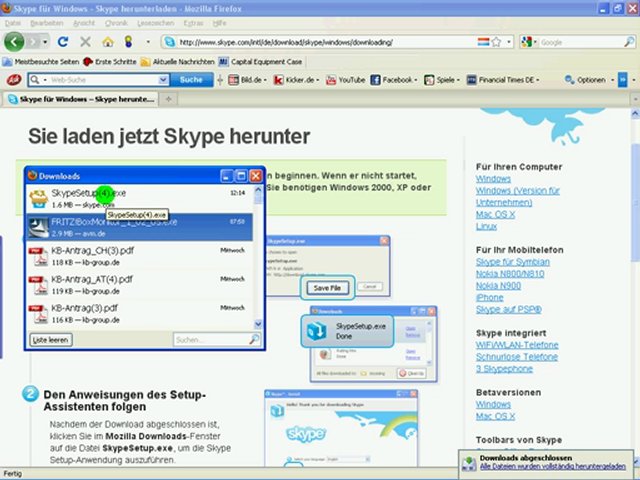
Task: Go to the Firefox home page
Action: (x=107, y=42)
